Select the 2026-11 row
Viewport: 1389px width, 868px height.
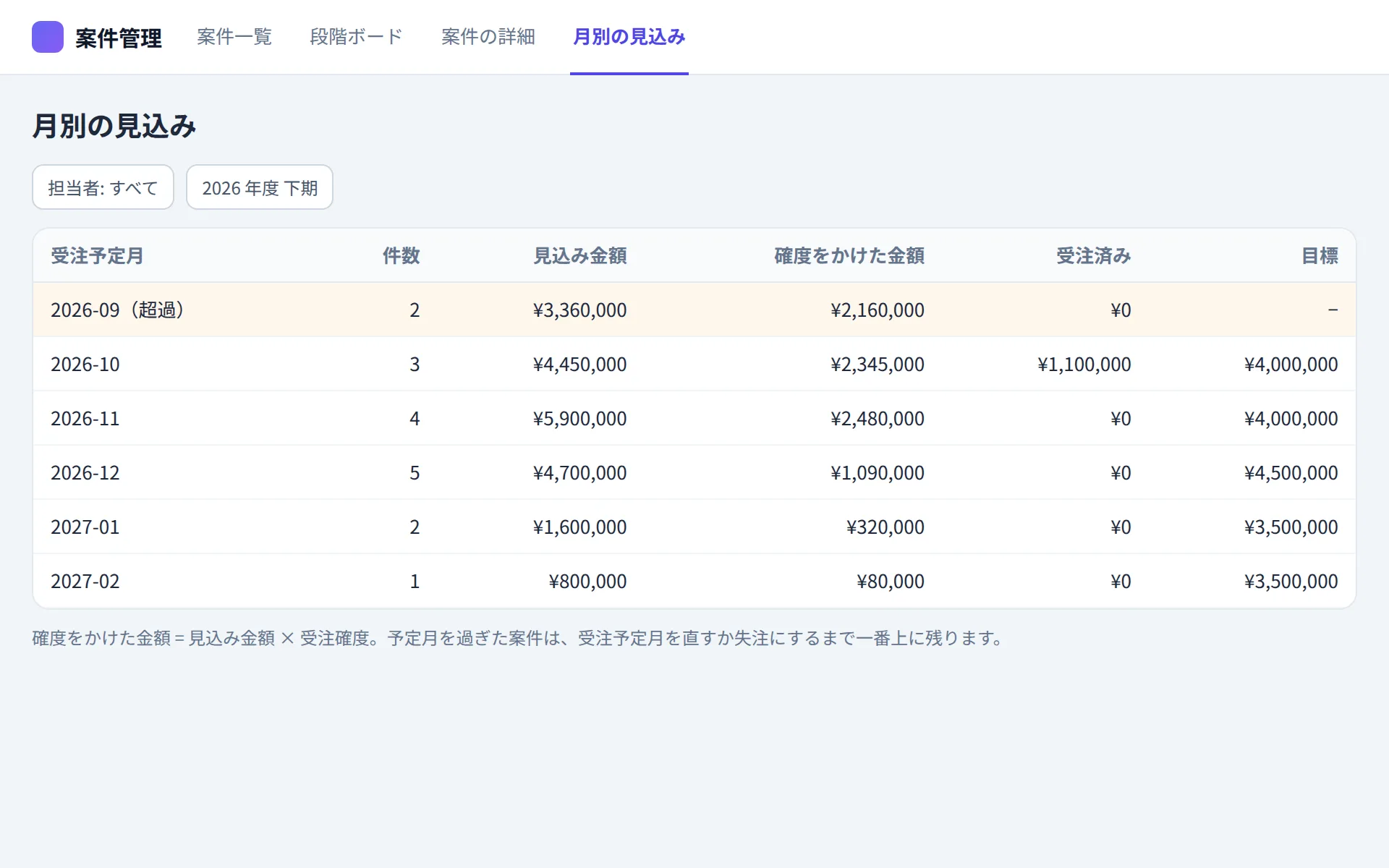[694, 418]
